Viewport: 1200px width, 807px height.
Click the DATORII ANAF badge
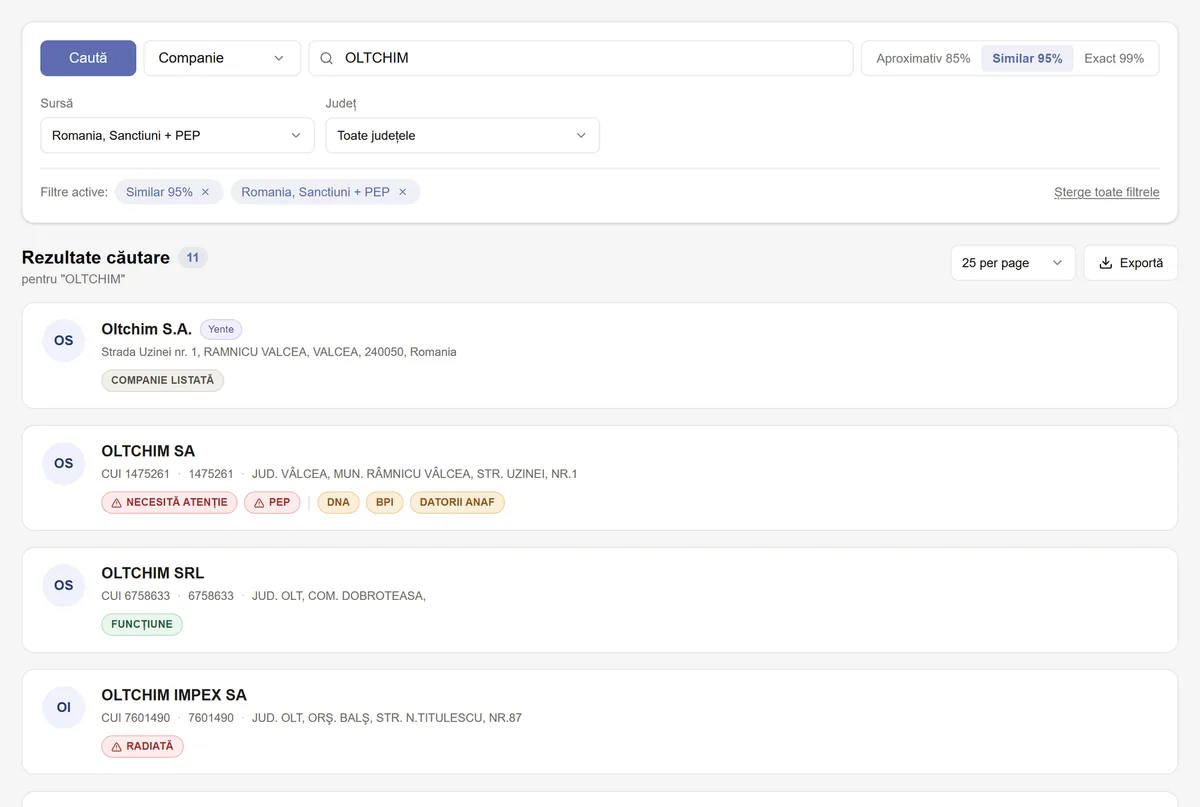tap(457, 502)
